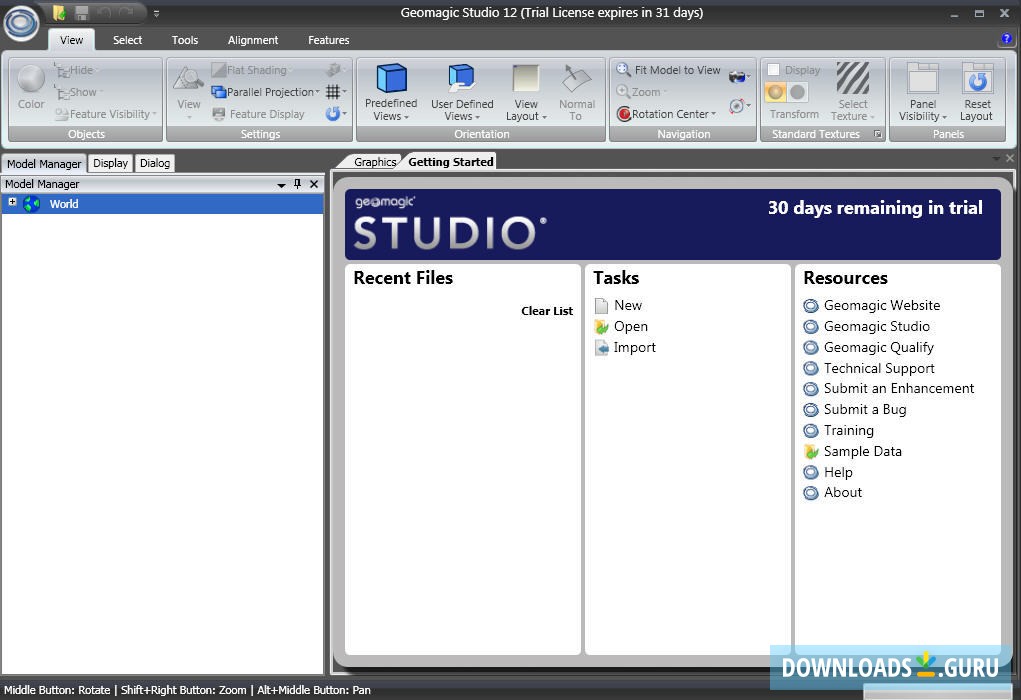Click the Save disk icon in quick access toolbar
The height and width of the screenshot is (700, 1021).
[81, 12]
